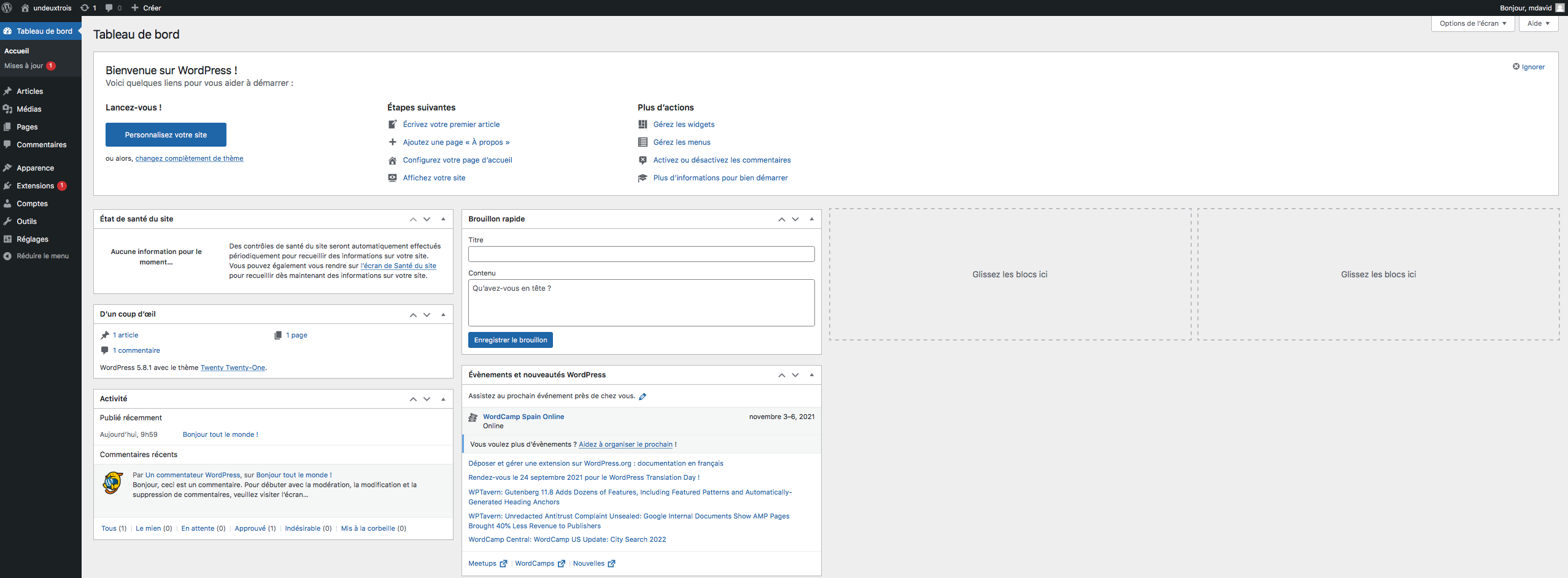Open the Aide help dropdown

[1538, 23]
